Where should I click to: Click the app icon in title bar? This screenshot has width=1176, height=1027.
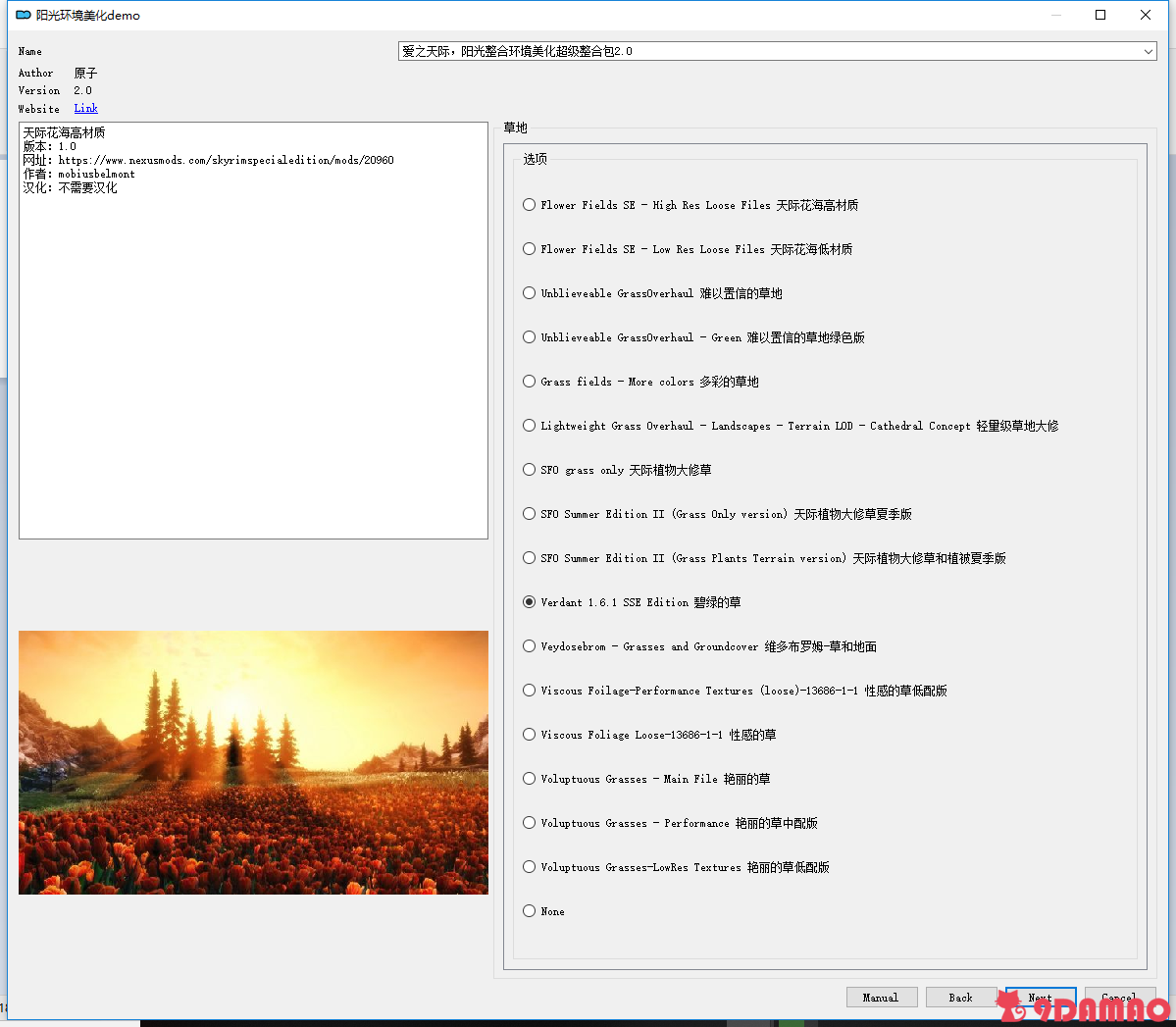[24, 16]
